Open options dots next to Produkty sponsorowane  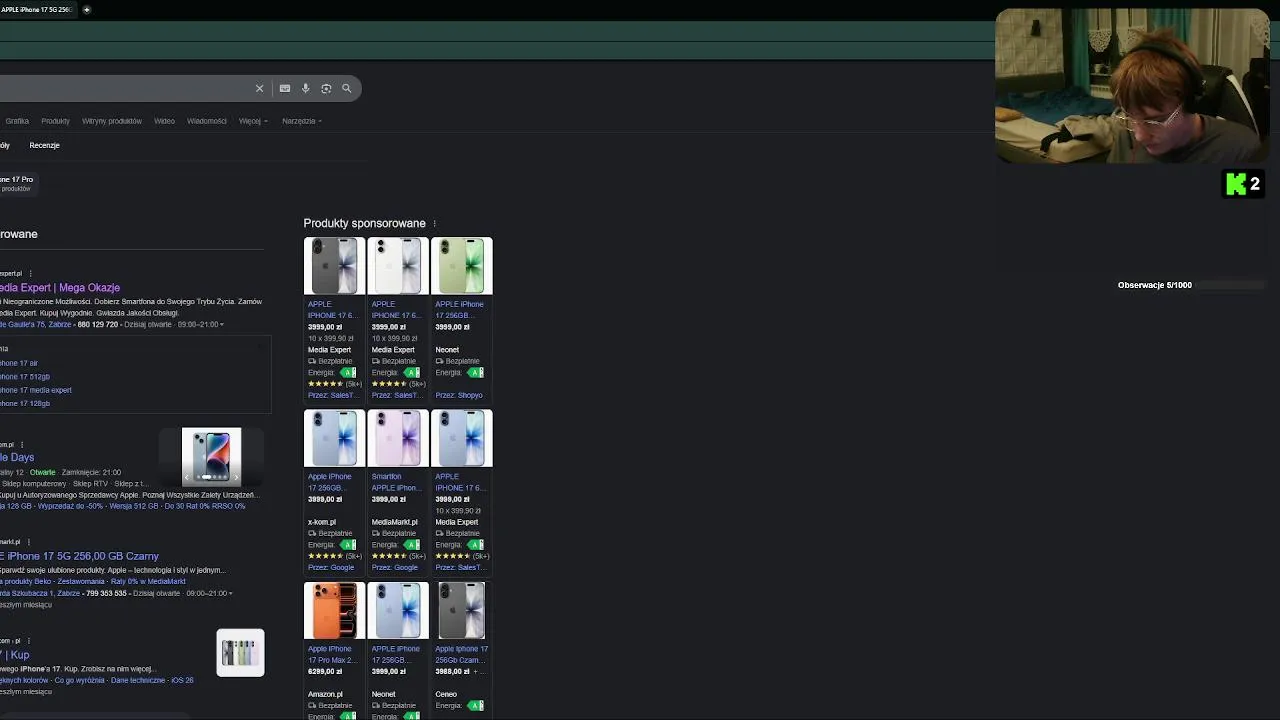click(434, 223)
